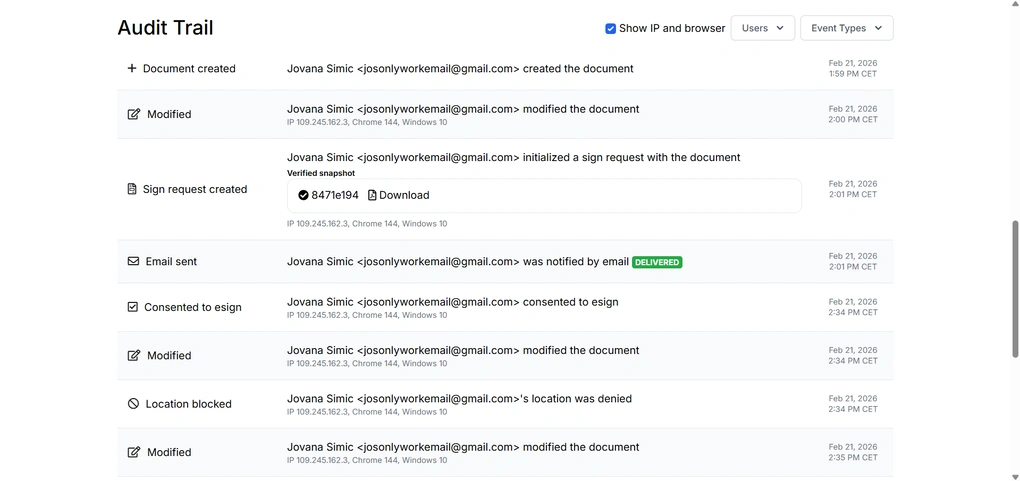Click the 2:00 PM CET timestamp
Image resolution: width=1020 pixels, height=481 pixels.
point(853,119)
